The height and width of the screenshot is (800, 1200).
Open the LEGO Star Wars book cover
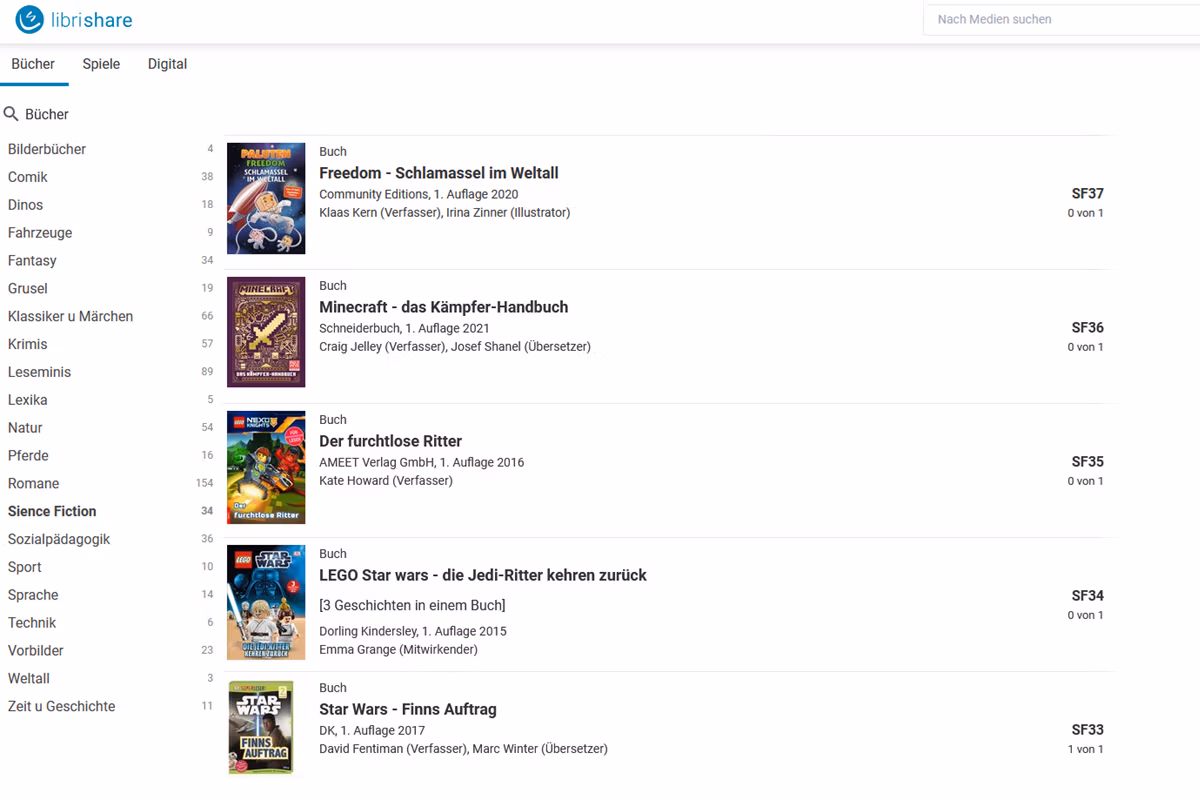click(x=266, y=601)
